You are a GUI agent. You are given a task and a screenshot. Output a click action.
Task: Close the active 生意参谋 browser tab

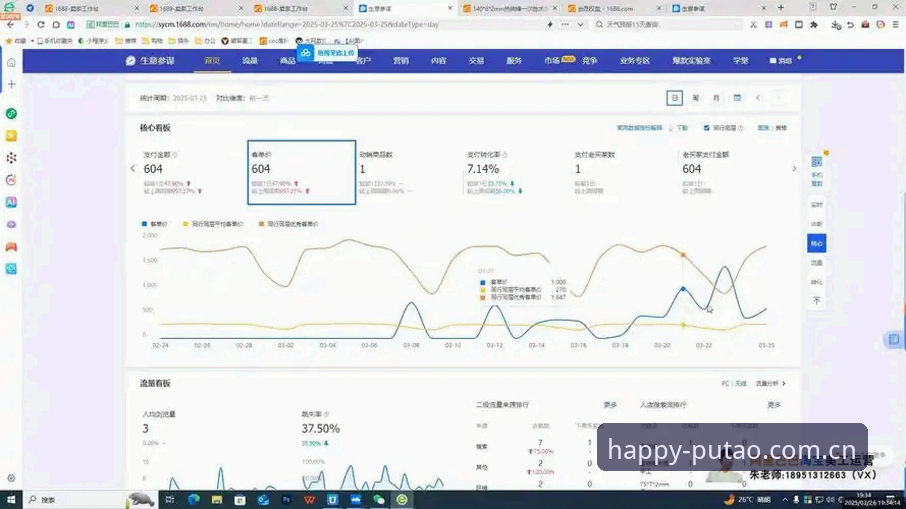point(450,8)
